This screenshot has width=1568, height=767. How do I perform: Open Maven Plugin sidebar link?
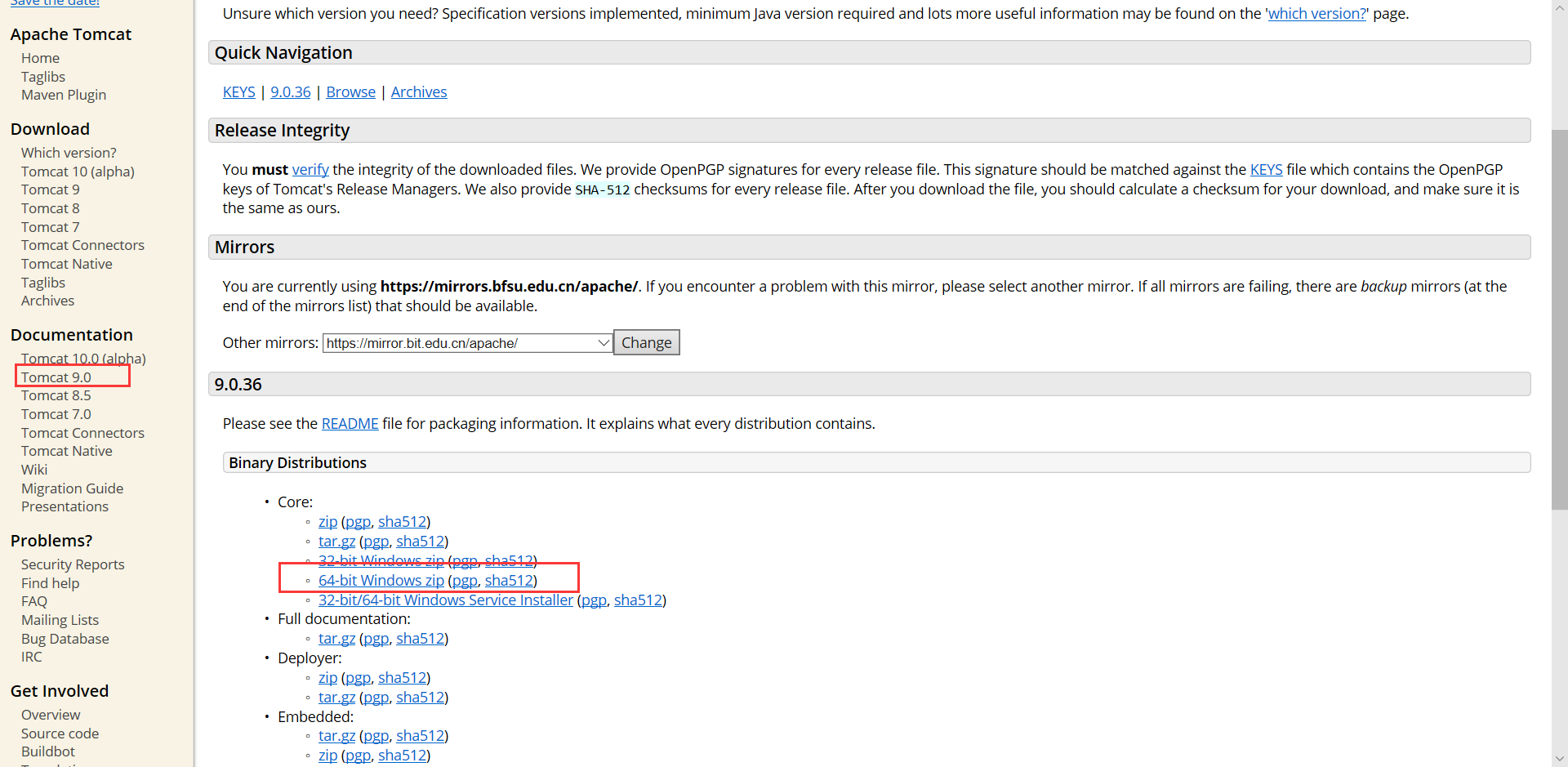pyautogui.click(x=64, y=95)
